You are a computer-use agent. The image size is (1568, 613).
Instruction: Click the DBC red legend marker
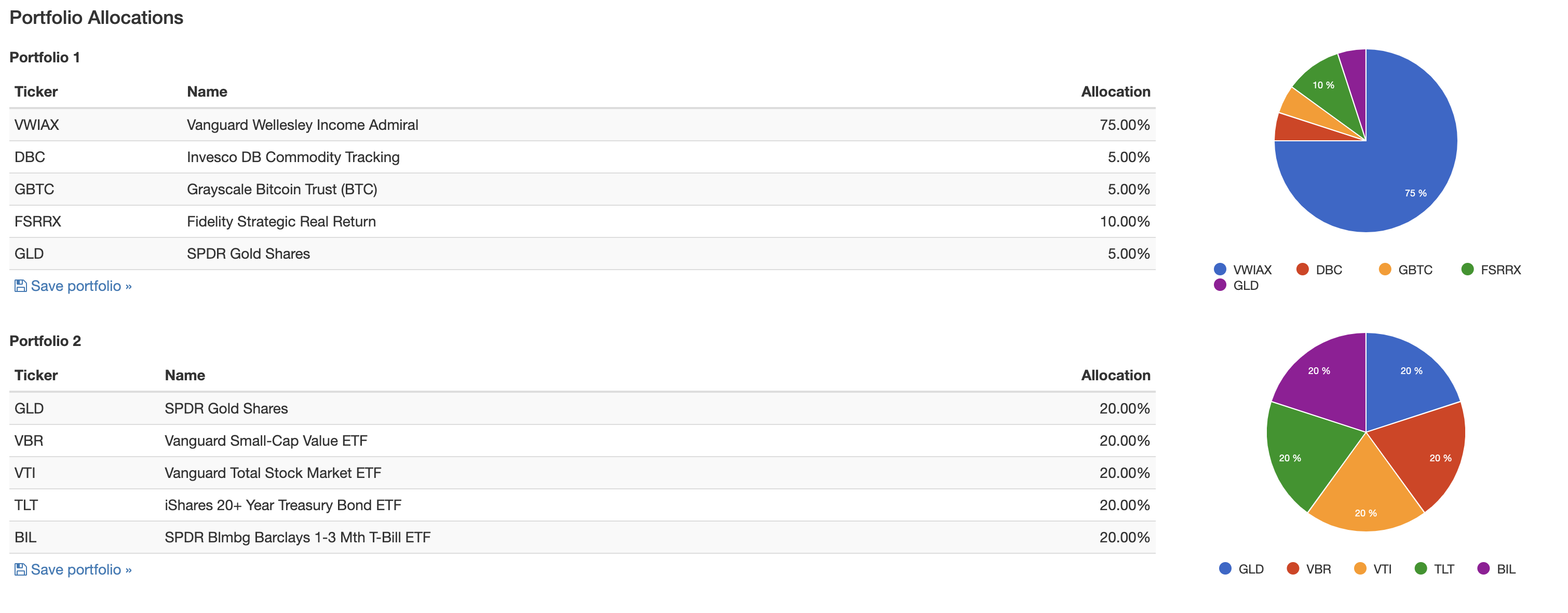(1303, 269)
